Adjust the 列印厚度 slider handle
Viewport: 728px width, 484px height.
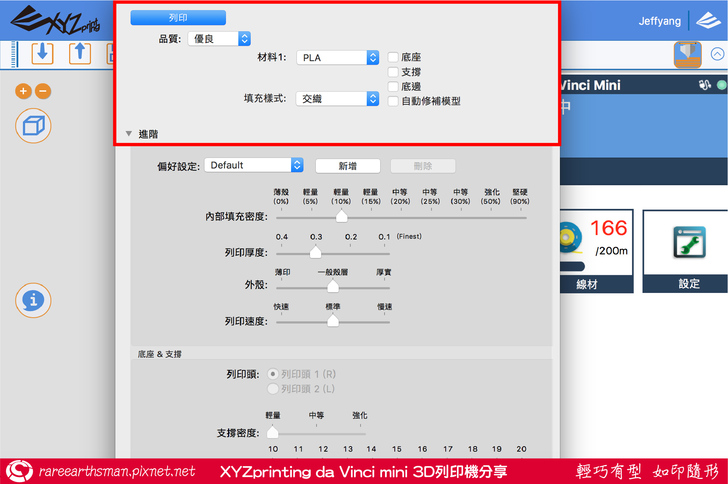pos(316,252)
